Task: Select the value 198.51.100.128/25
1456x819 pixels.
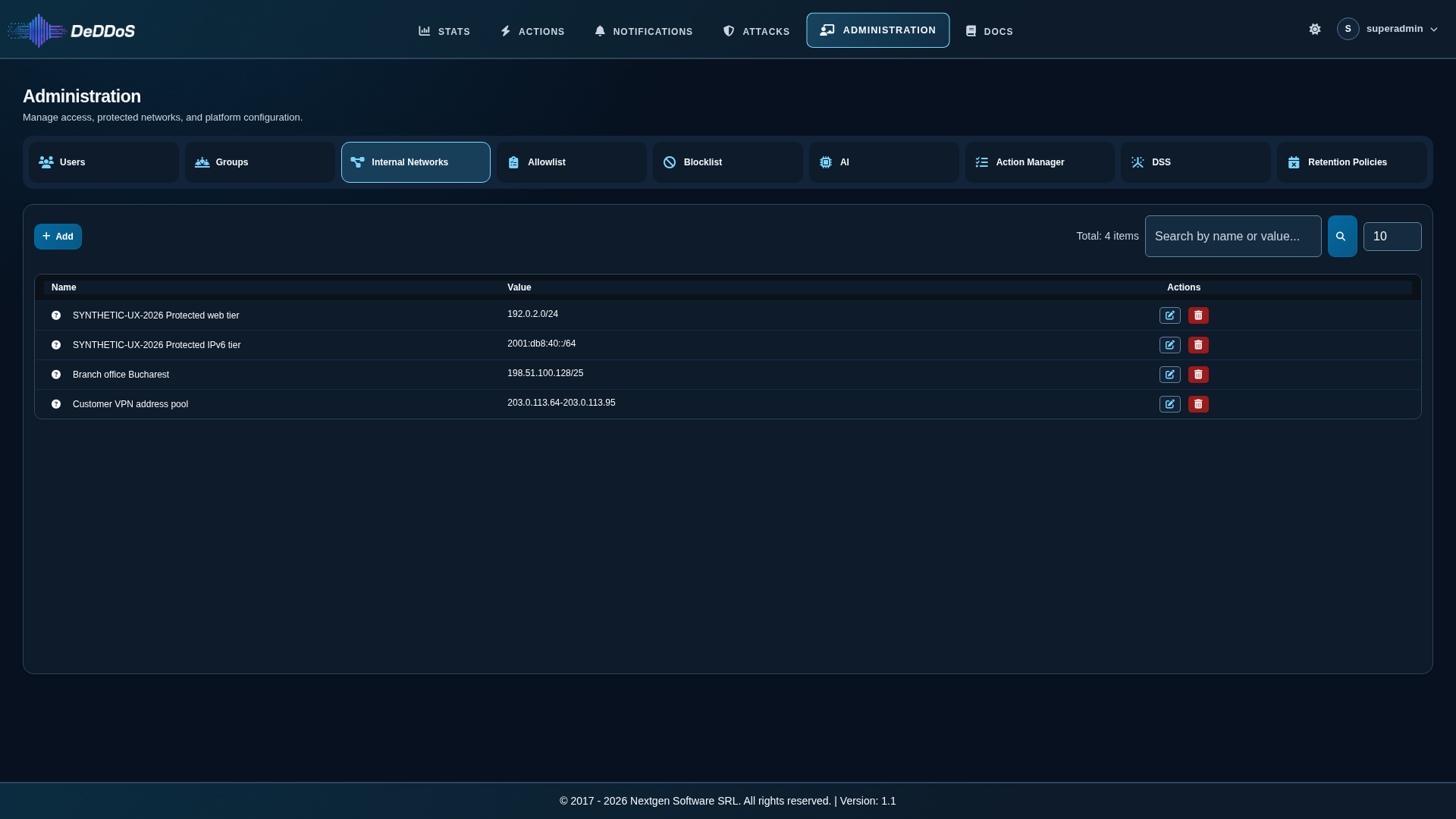Action: [x=545, y=373]
